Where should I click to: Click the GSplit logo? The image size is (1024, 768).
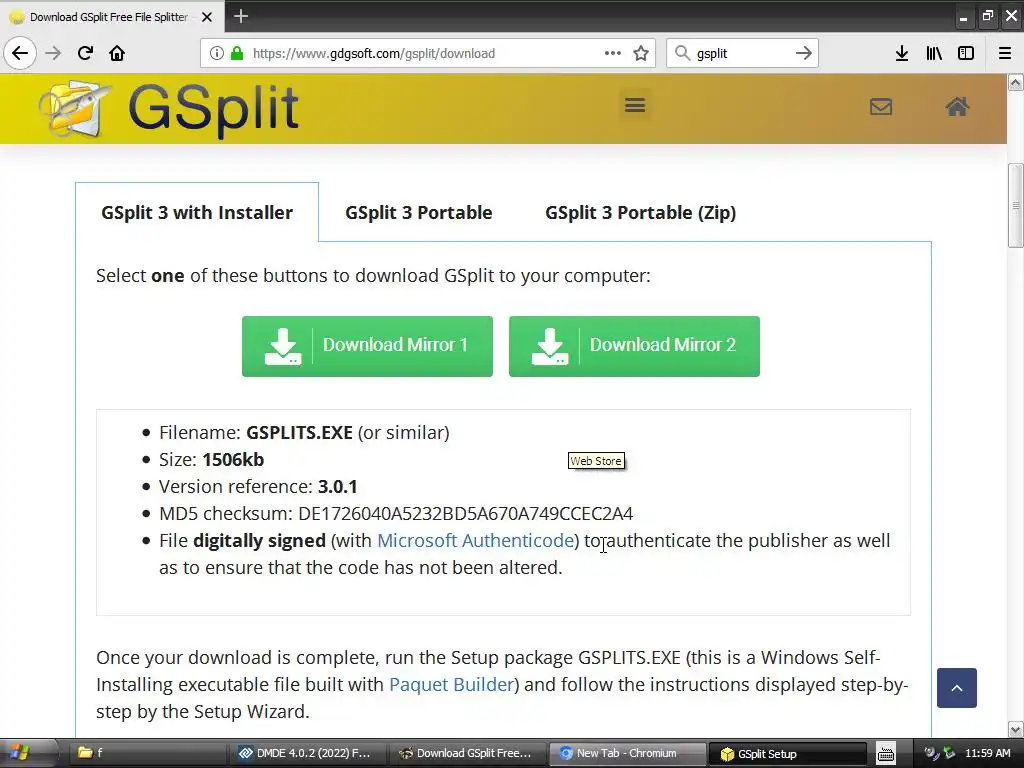click(168, 110)
